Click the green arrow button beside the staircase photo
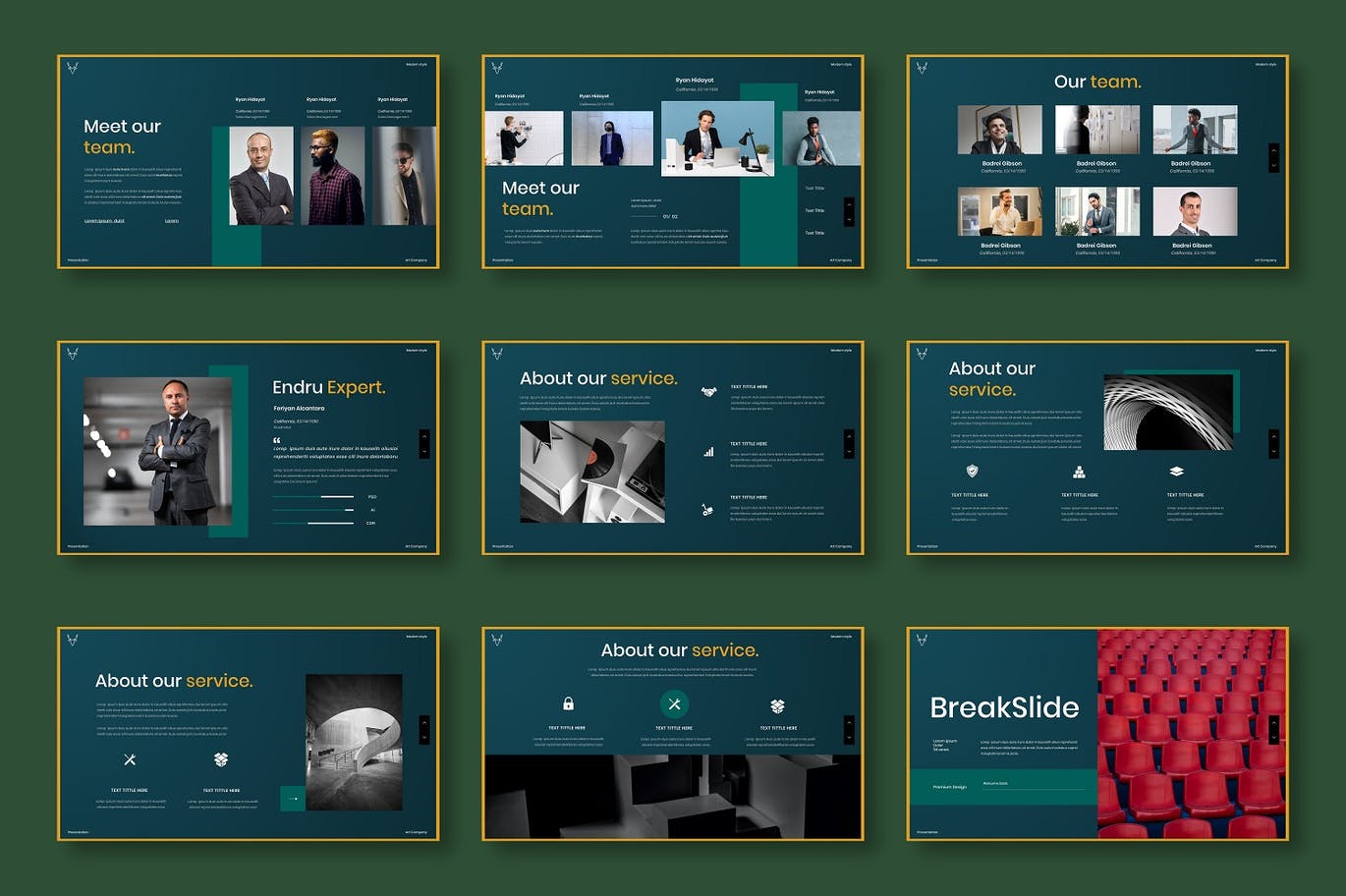 293,799
